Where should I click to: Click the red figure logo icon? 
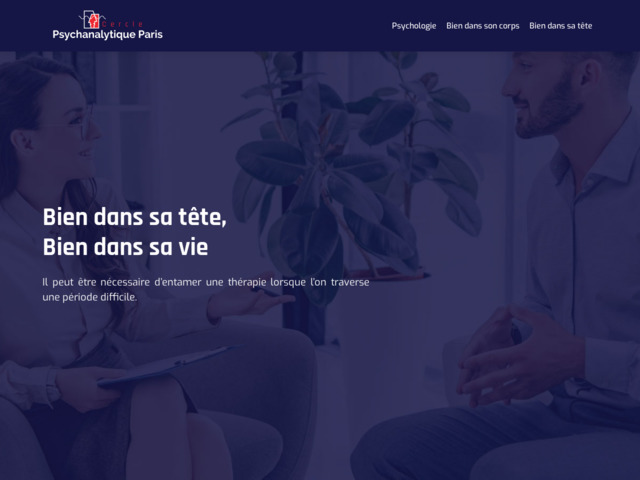tap(92, 19)
